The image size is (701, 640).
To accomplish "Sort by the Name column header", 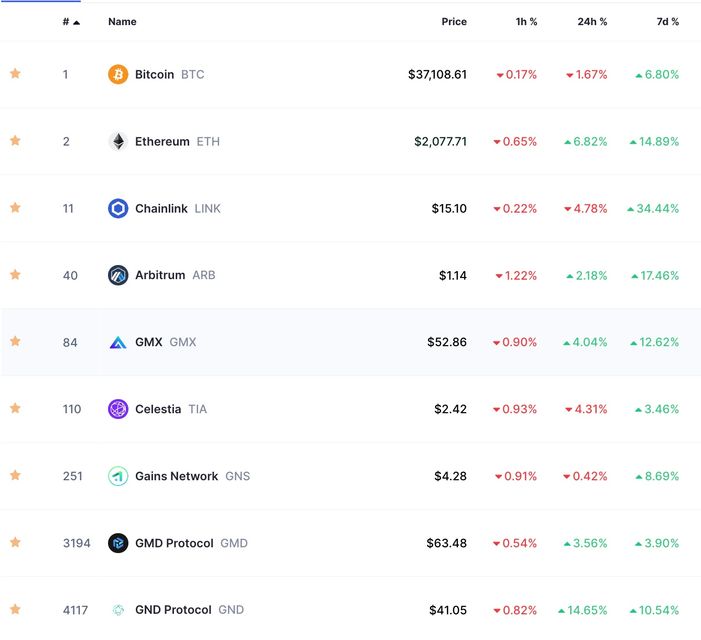I will 122,21.
